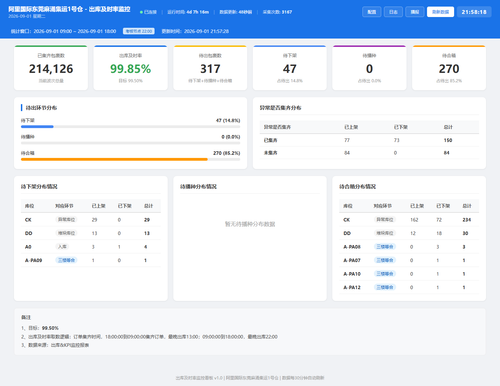Click the 未集齐 row total 84
Image resolution: width=500 pixels, height=386 pixels.
(446, 153)
